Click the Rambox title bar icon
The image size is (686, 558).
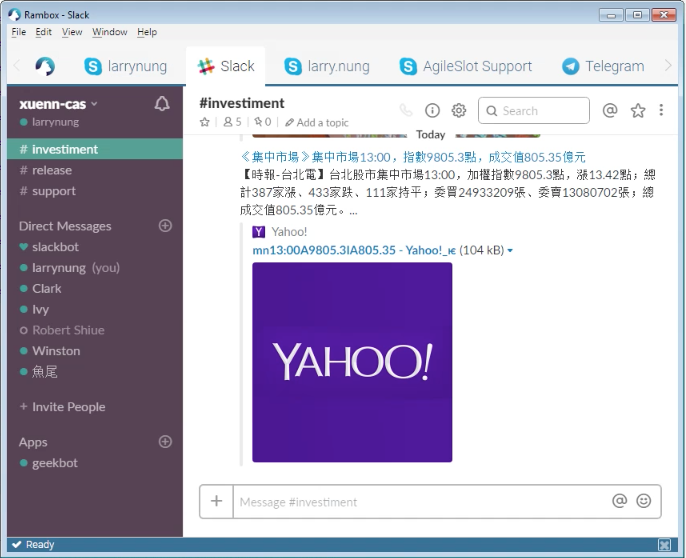[x=14, y=14]
